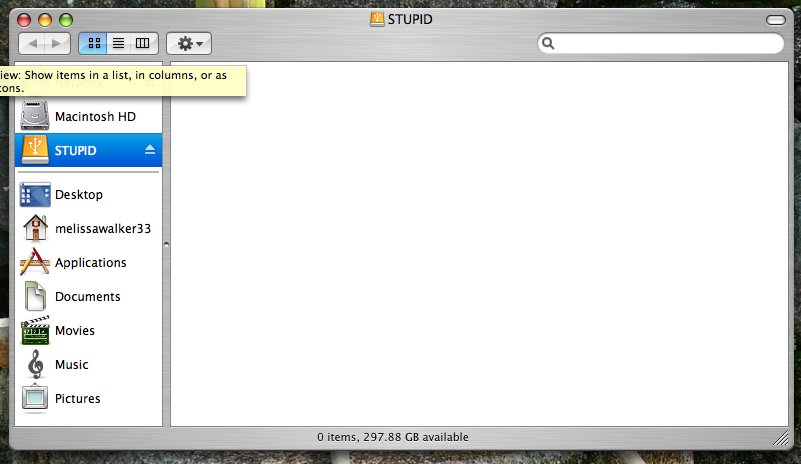Click the Macintosh HD drive icon
Screen dimensions: 801x464
(35, 116)
